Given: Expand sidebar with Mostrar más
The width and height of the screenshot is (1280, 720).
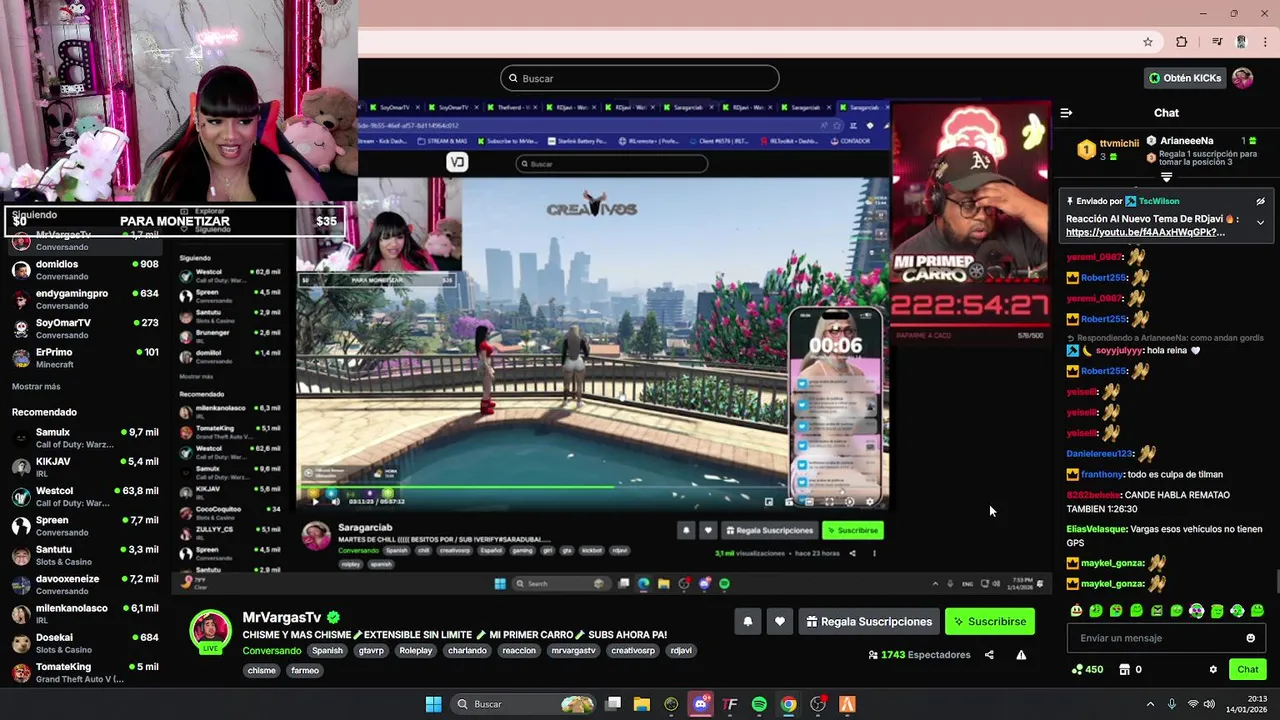Looking at the screenshot, I should coord(36,387).
